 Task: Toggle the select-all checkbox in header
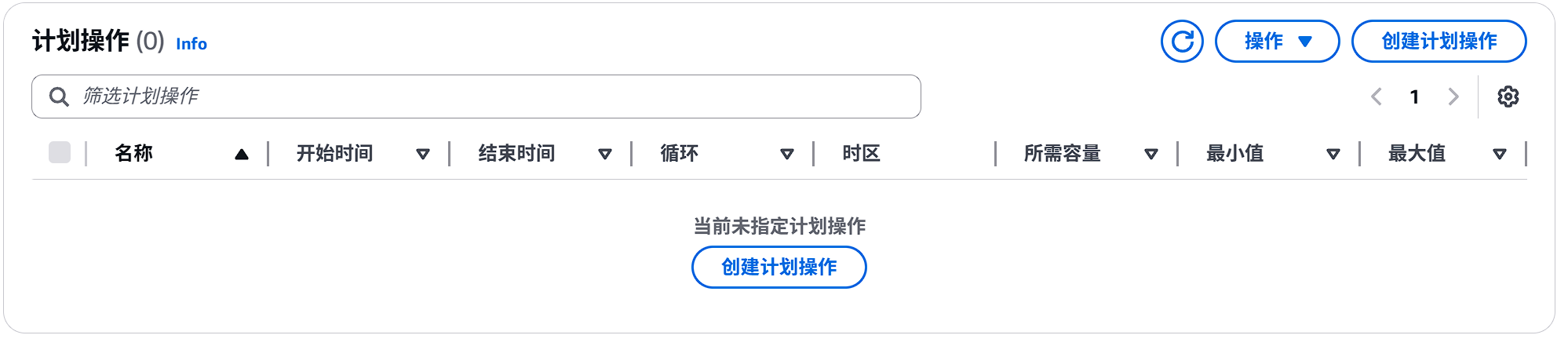(60, 152)
